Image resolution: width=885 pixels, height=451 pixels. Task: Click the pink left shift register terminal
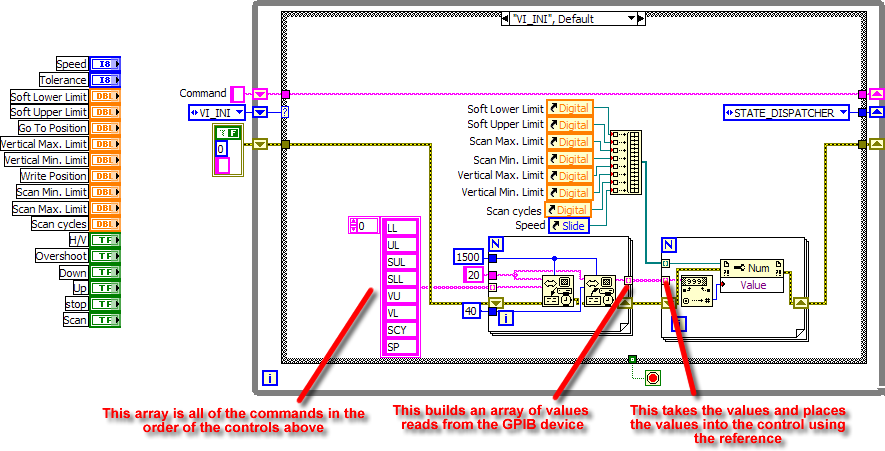point(260,94)
